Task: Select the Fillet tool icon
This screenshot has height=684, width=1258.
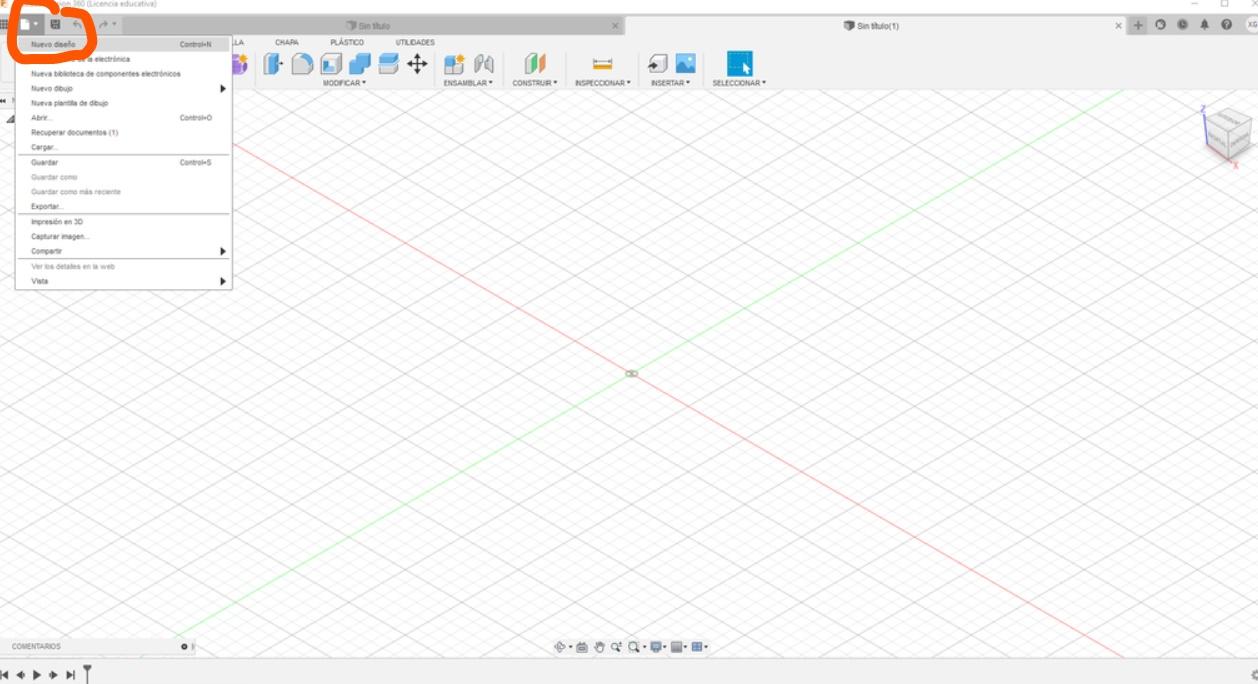Action: coord(302,64)
